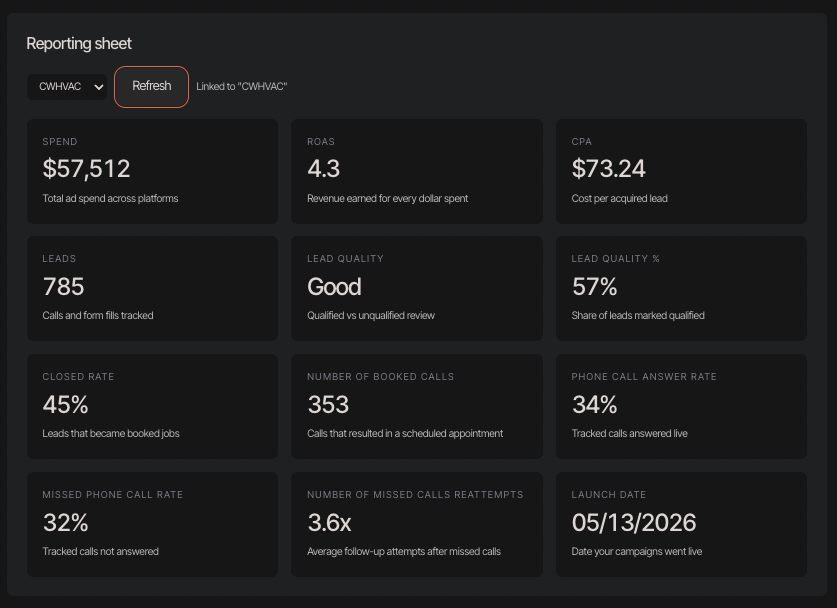Viewport: 837px width, 608px height.
Task: Select the ROAS card label
Action: pos(321,141)
